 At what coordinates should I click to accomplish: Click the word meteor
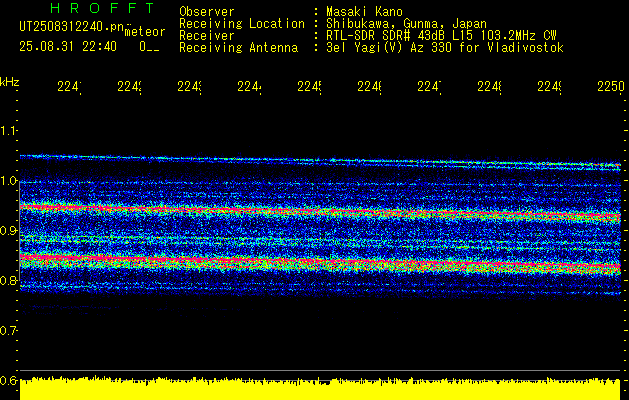[145, 32]
